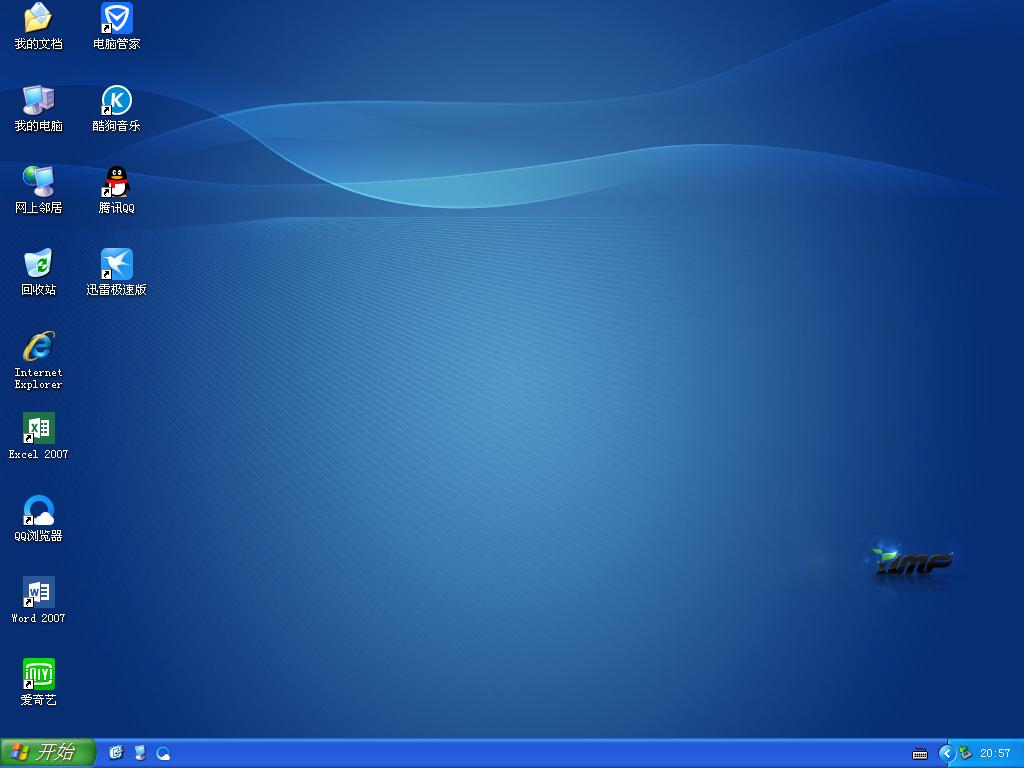Launch 电脑管家 Tencent PC Manager
Image resolution: width=1024 pixels, height=768 pixels.
point(117,25)
